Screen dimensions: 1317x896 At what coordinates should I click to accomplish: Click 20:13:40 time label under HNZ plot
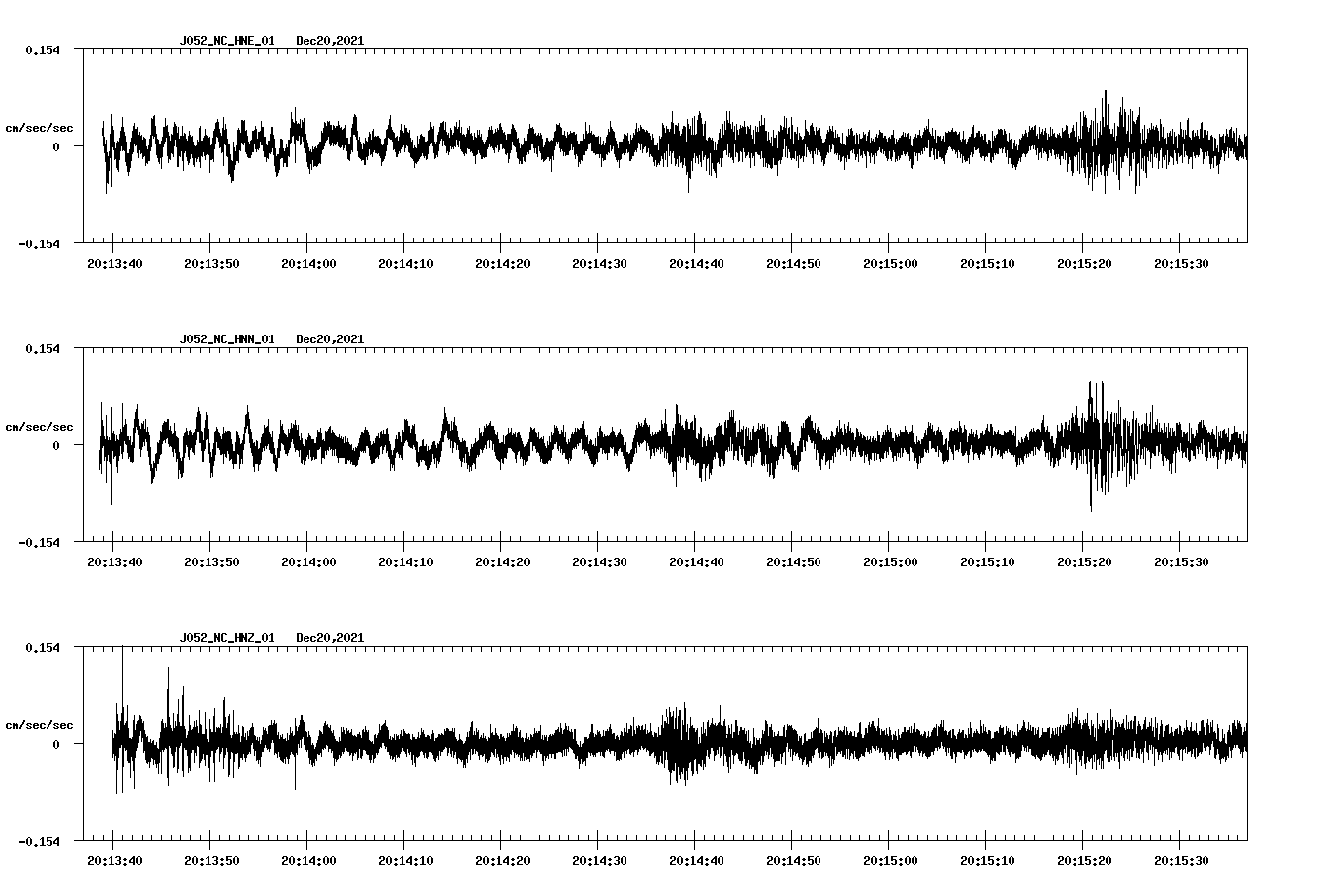(114, 860)
